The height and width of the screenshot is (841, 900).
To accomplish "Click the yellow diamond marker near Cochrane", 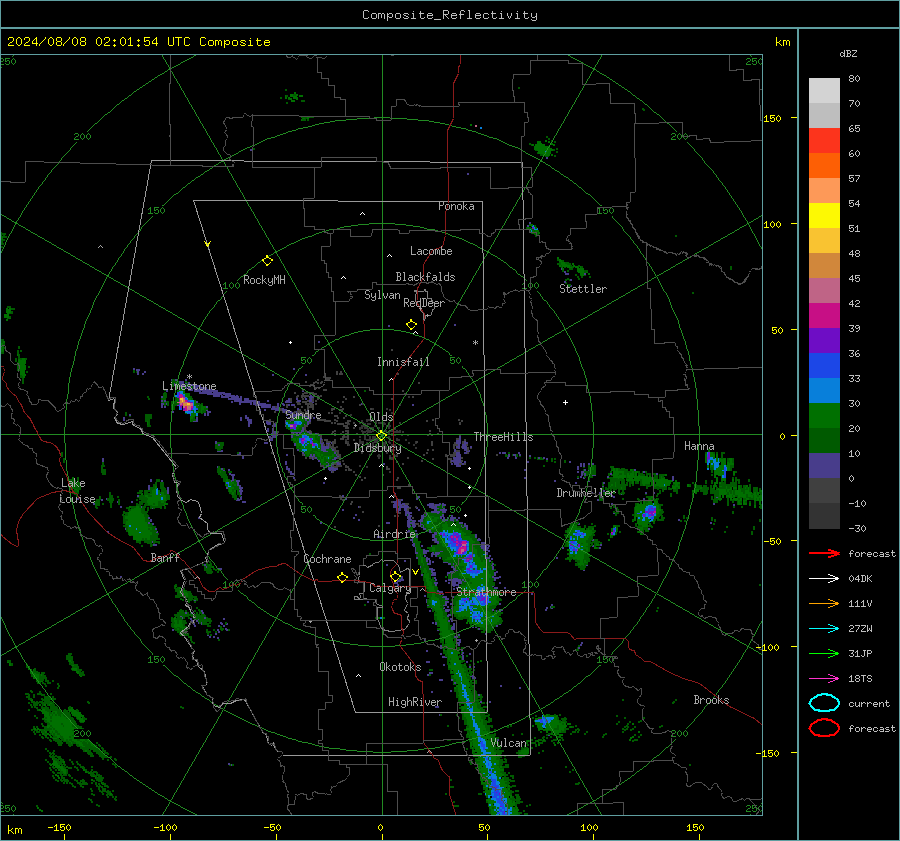I will coord(342,577).
